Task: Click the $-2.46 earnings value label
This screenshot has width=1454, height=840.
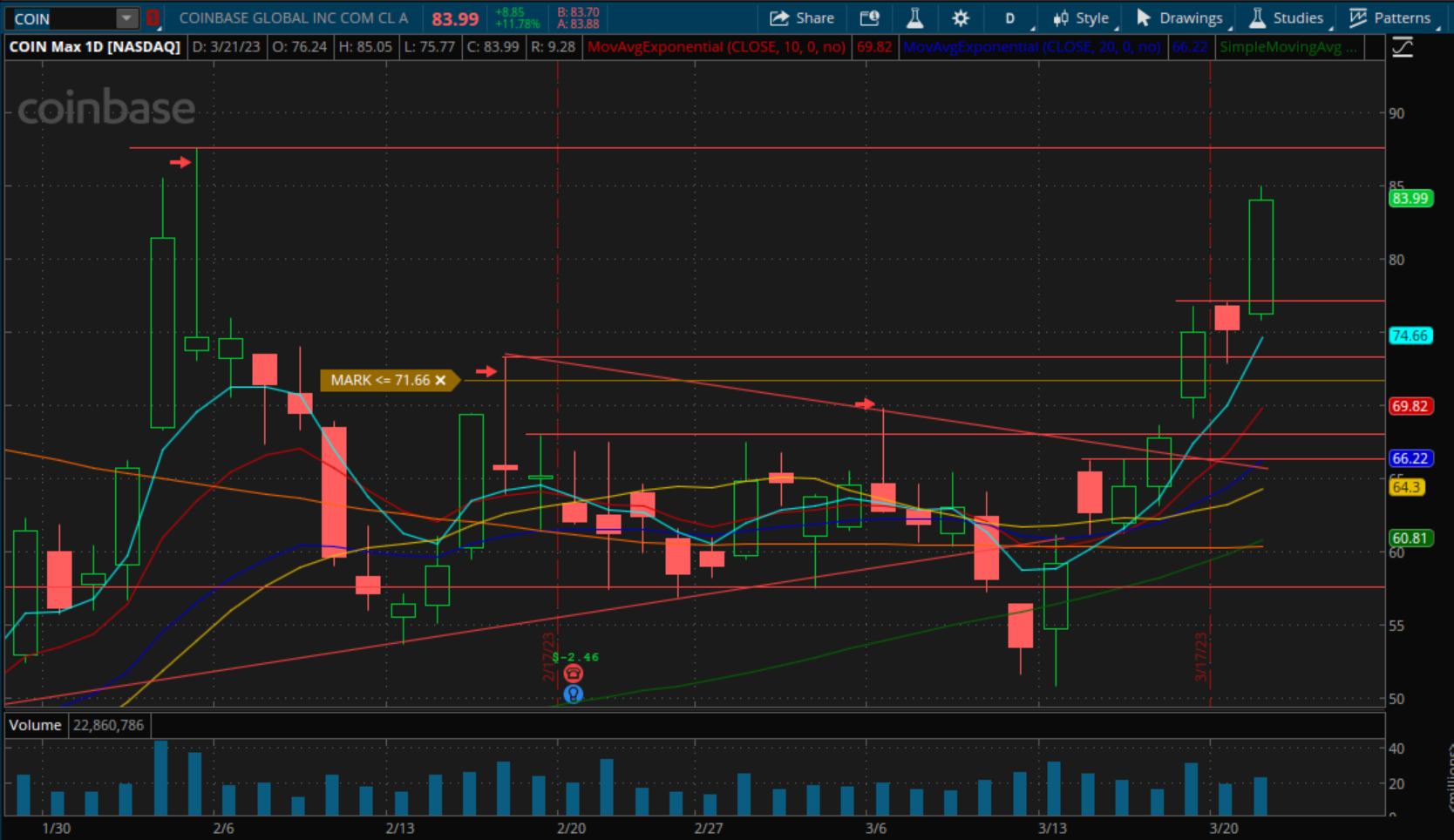Action: pyautogui.click(x=575, y=657)
